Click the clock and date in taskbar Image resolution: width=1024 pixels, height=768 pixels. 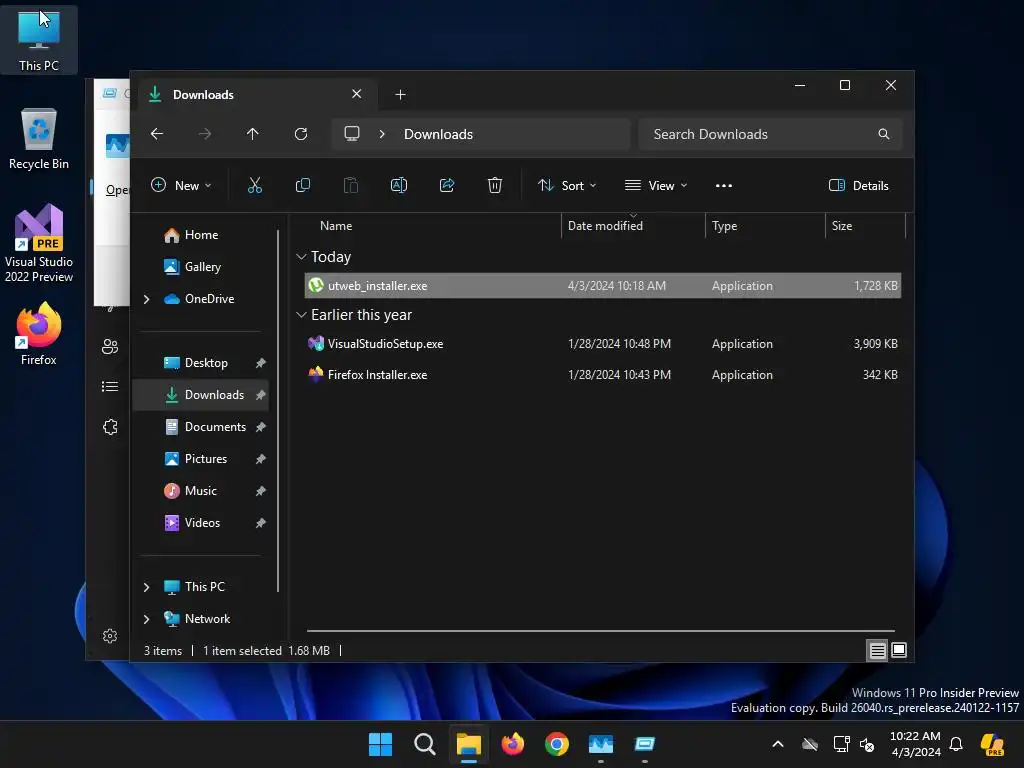[x=915, y=744]
